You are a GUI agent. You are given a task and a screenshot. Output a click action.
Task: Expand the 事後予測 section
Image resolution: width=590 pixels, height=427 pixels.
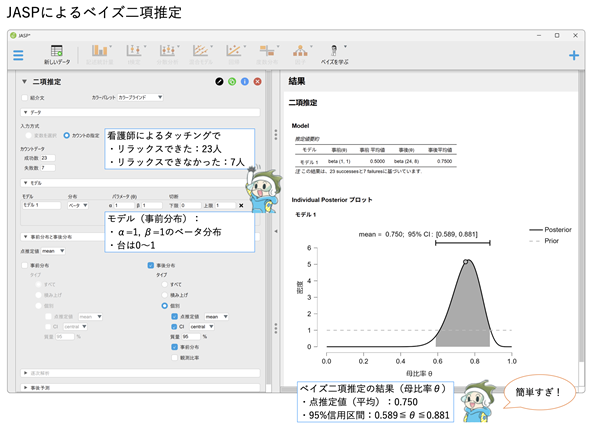pyautogui.click(x=140, y=387)
